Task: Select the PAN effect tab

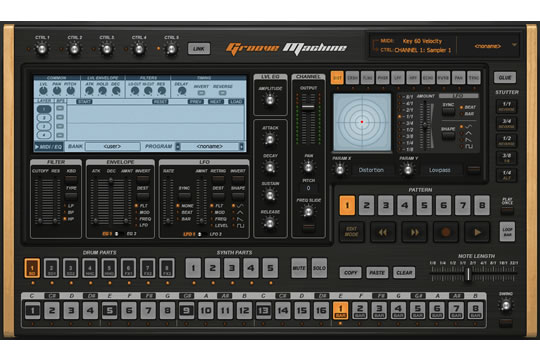Action: point(458,78)
